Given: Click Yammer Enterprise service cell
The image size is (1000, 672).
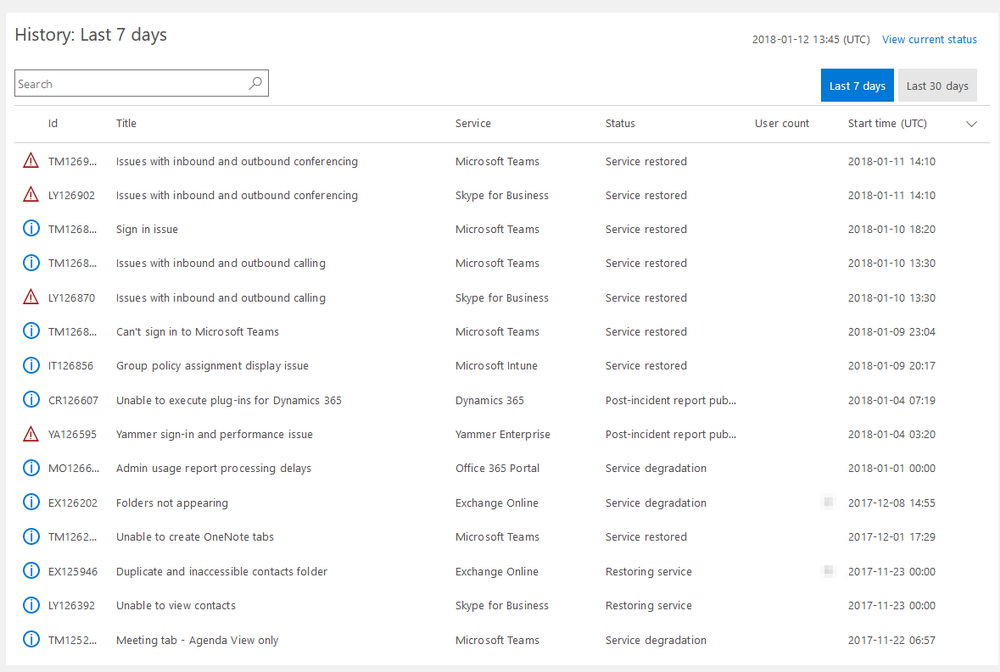Looking at the screenshot, I should click(x=503, y=434).
